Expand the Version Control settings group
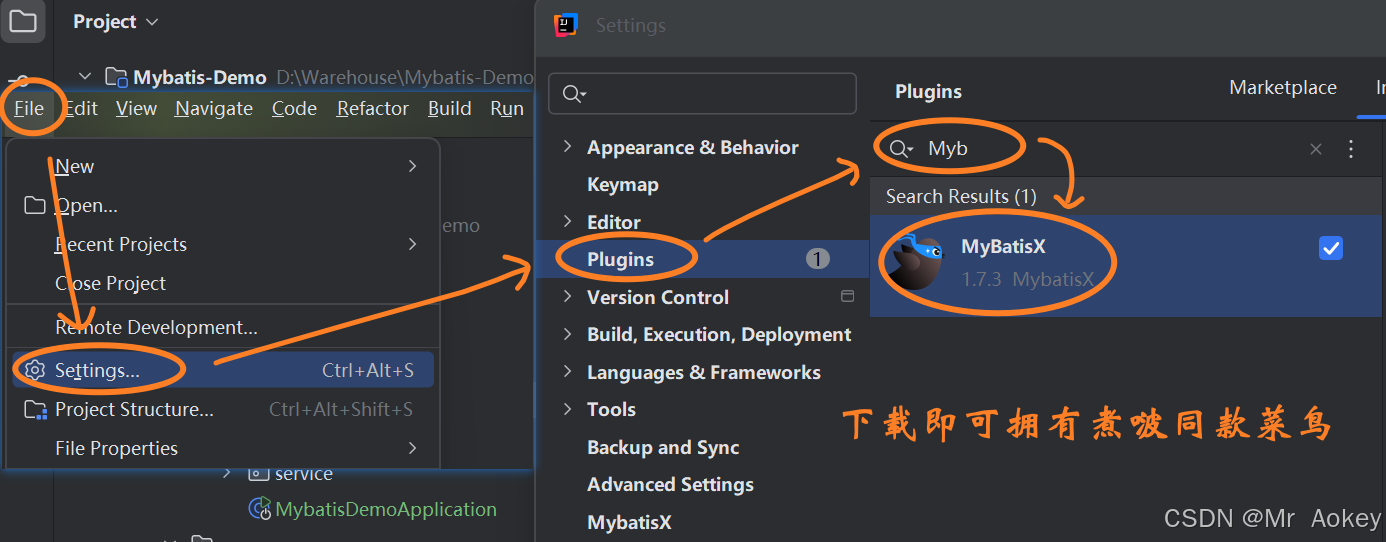 coord(568,297)
